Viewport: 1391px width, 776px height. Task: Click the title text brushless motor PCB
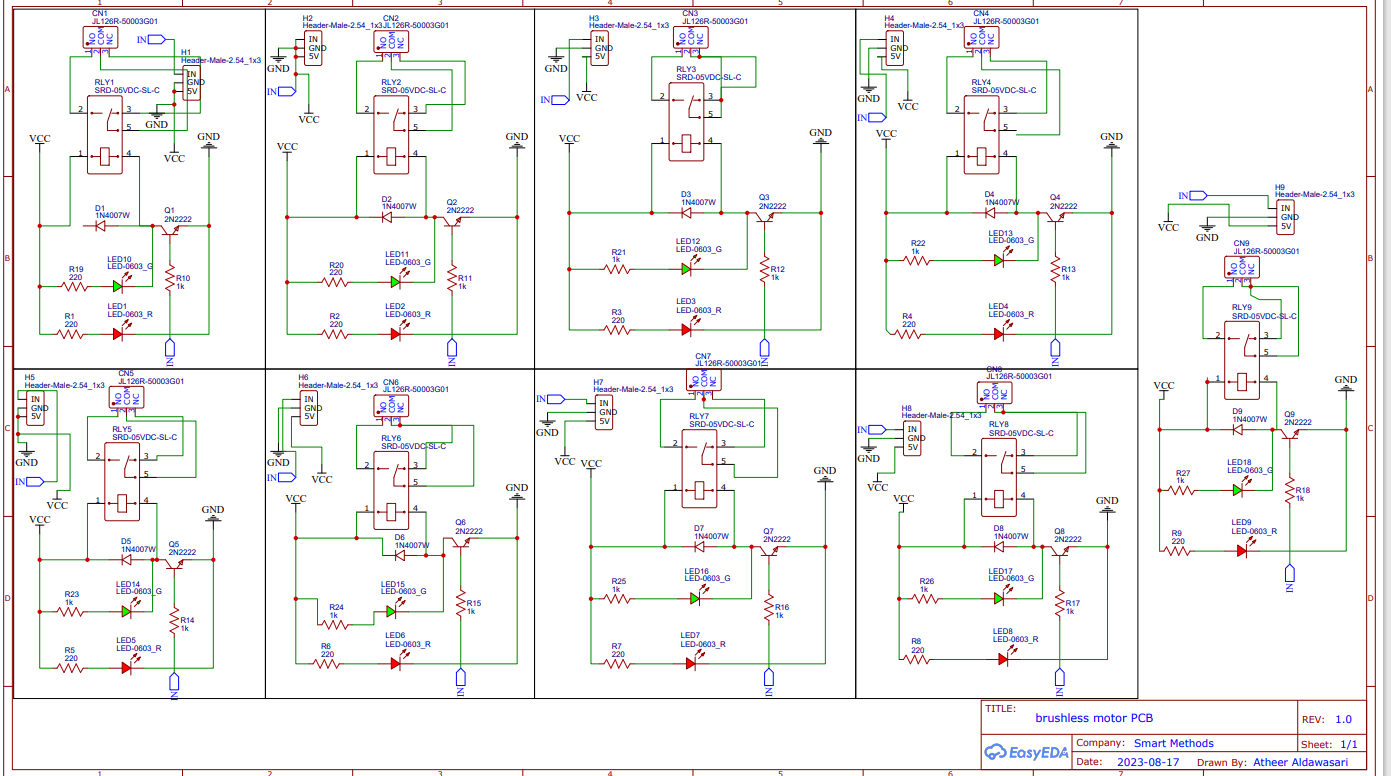point(1096,718)
